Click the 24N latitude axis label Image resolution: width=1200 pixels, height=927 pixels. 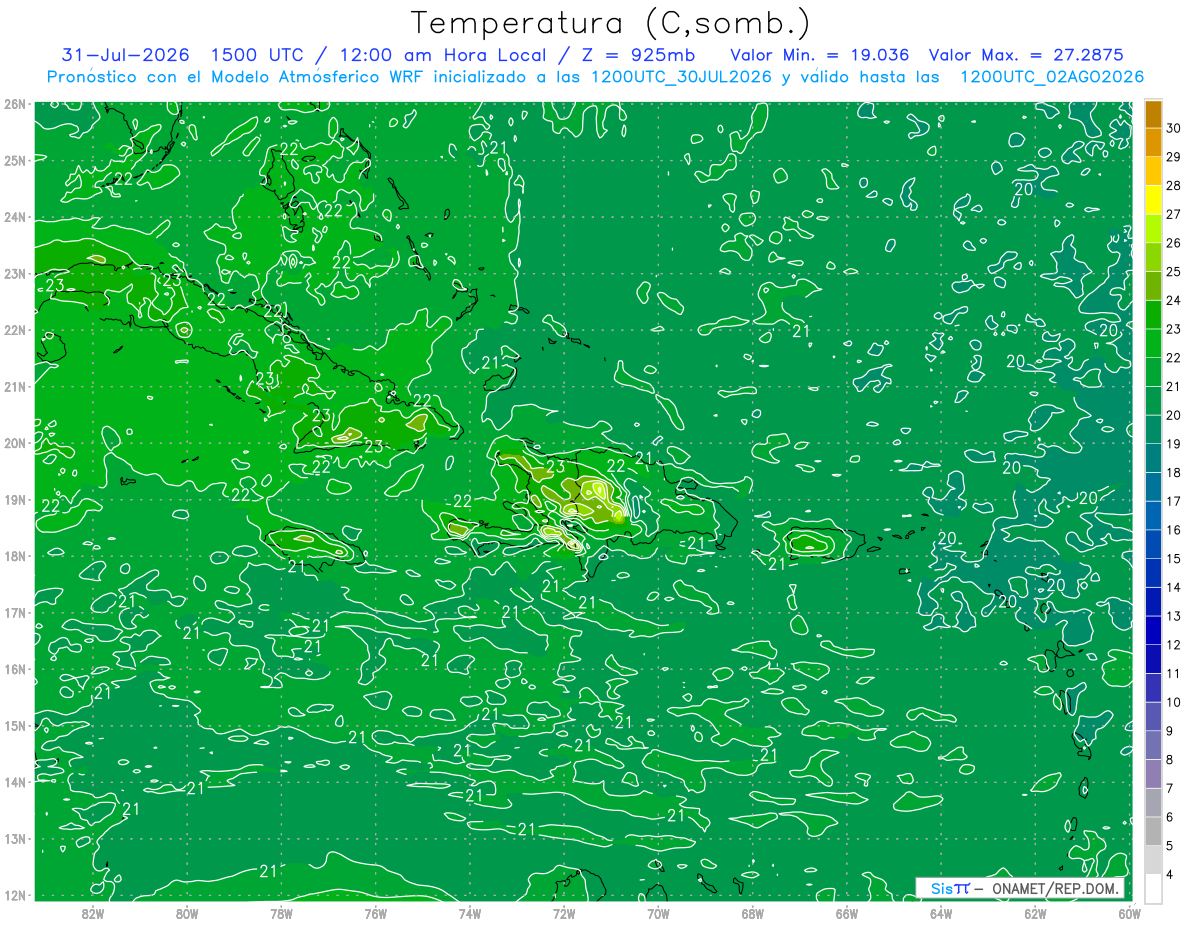(14, 217)
